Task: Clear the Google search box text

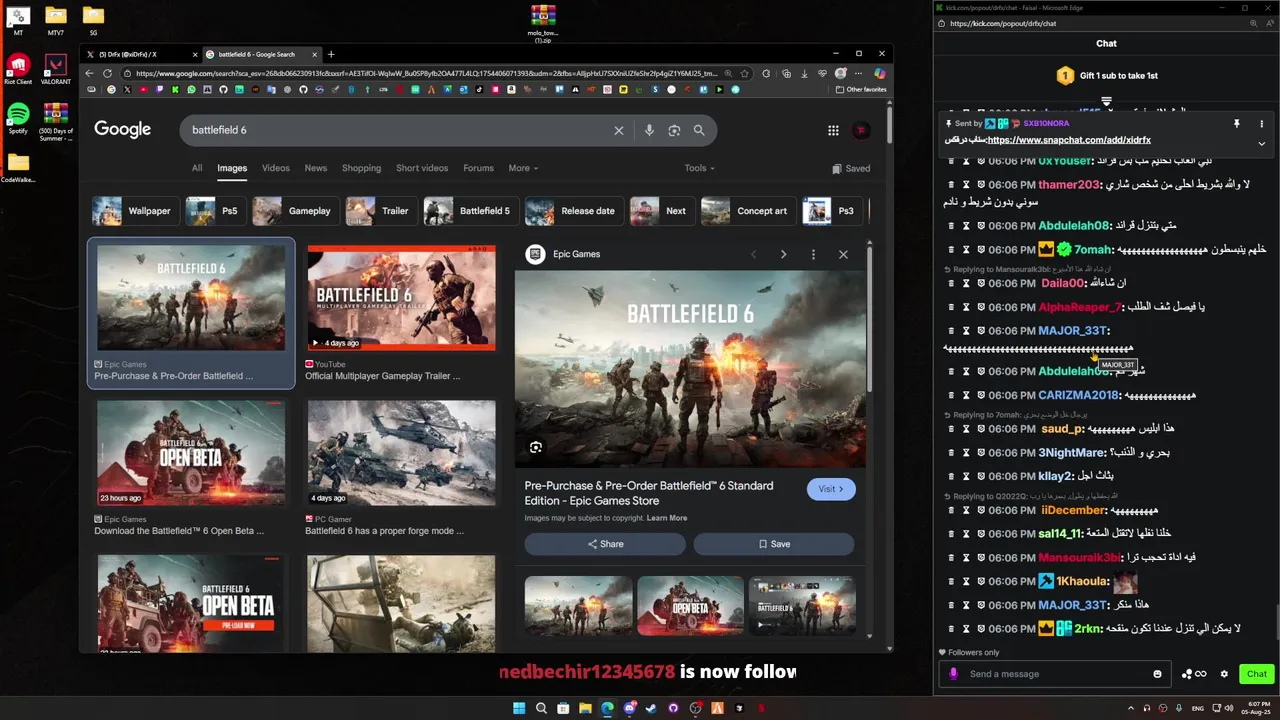Action: (618, 130)
